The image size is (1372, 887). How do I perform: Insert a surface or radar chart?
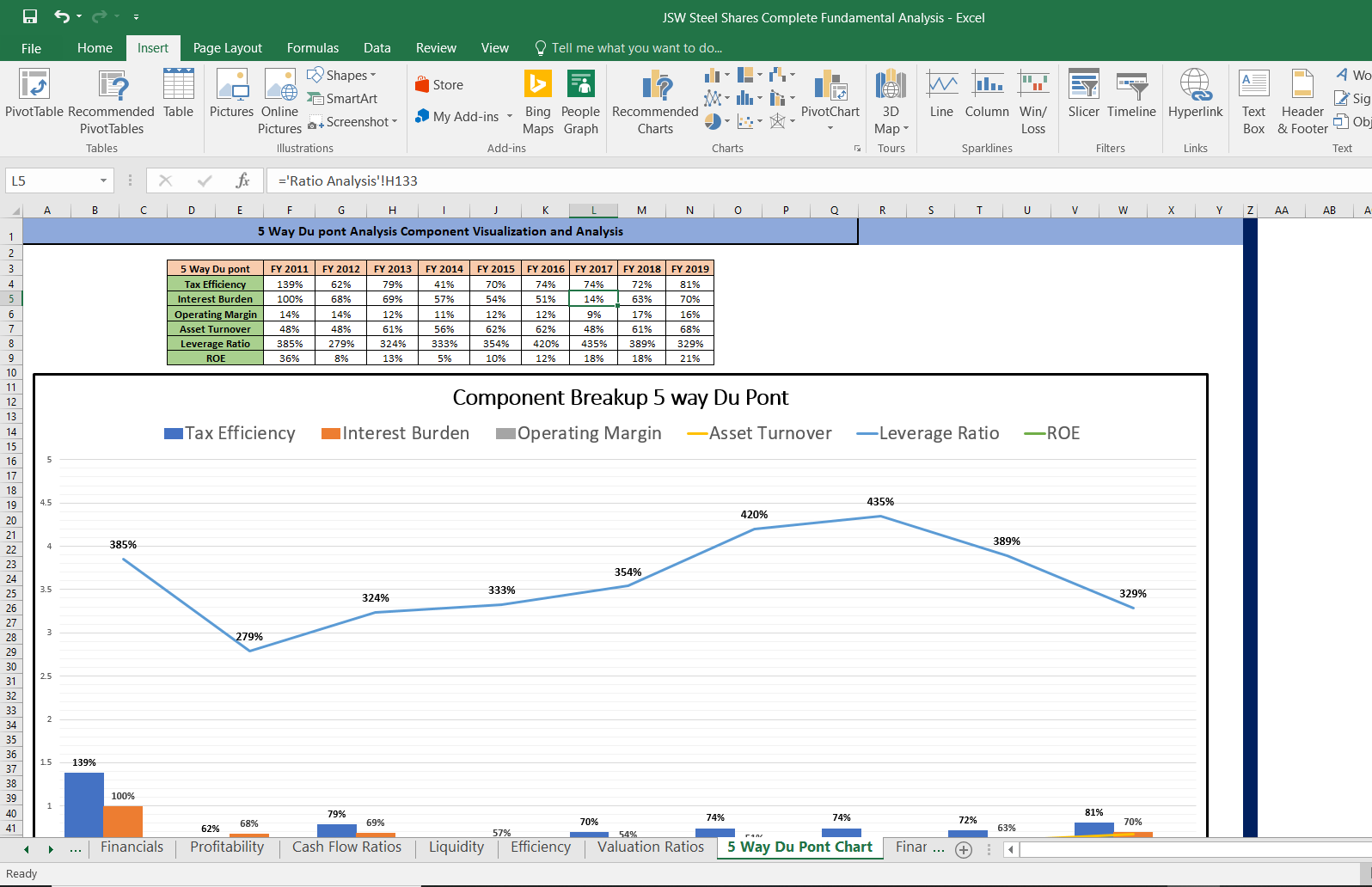pos(779,121)
